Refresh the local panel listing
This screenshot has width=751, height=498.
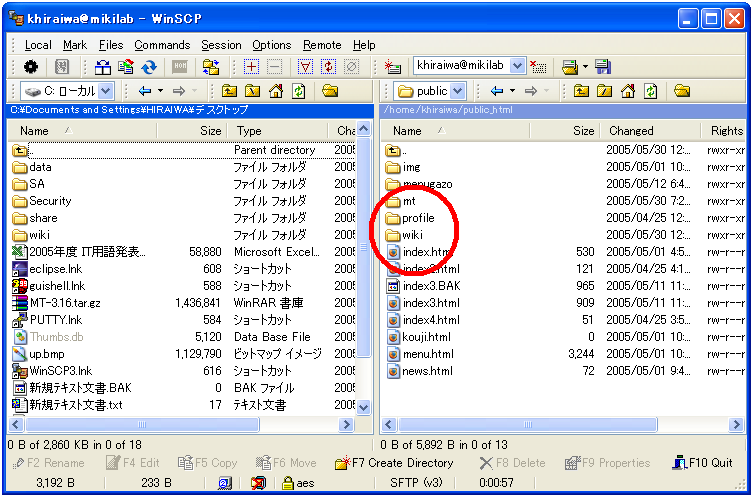point(299,91)
